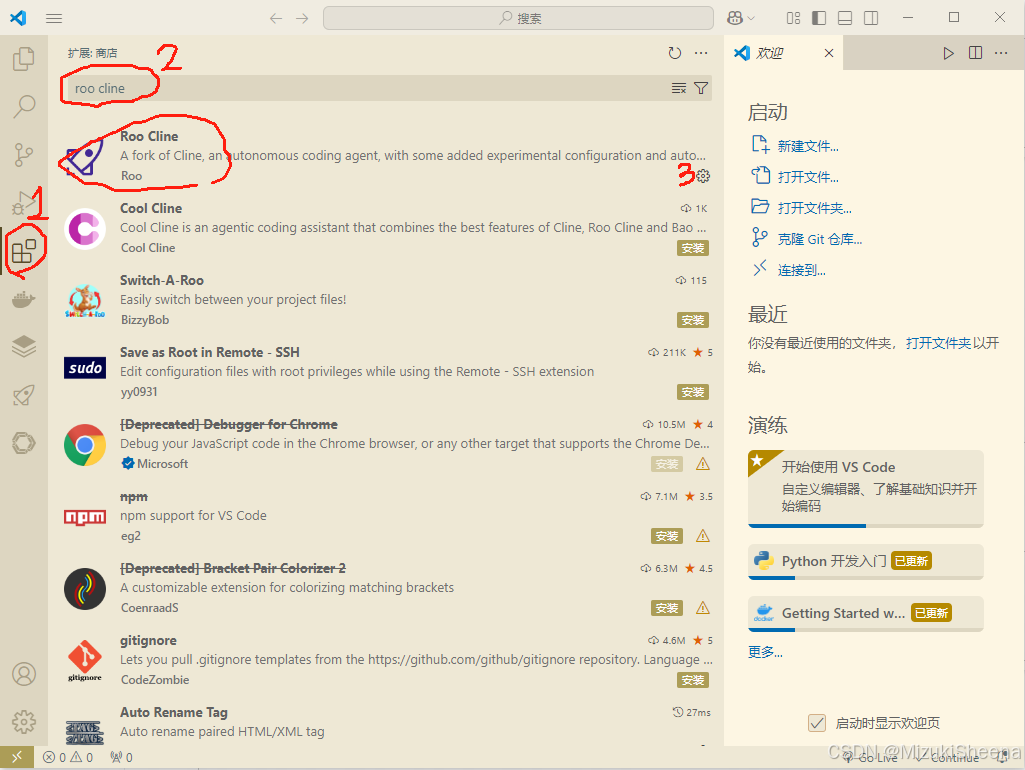
Task: Open the customize layout control
Action: coord(793,18)
